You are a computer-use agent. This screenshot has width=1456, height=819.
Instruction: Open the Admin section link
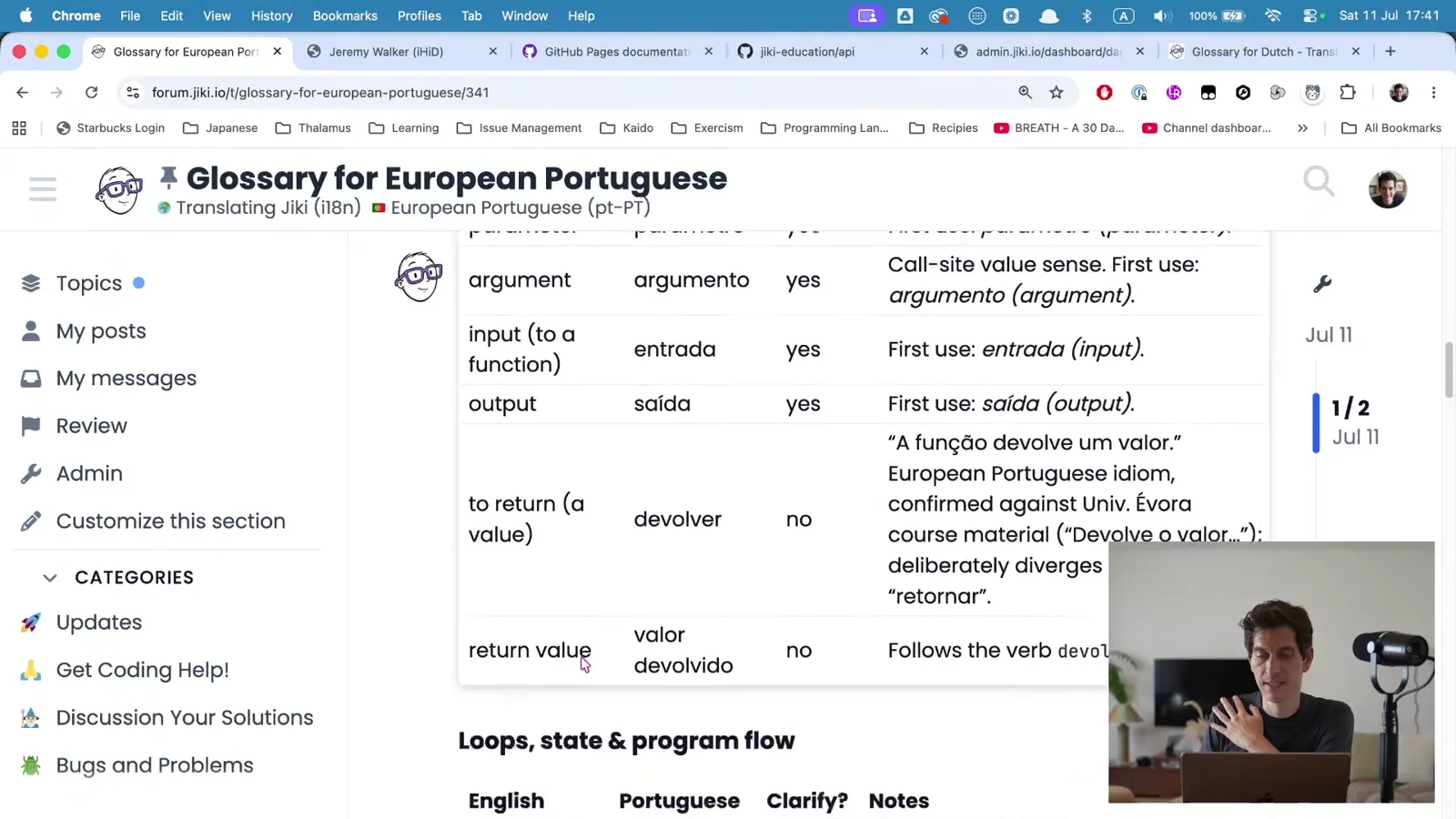tap(89, 473)
